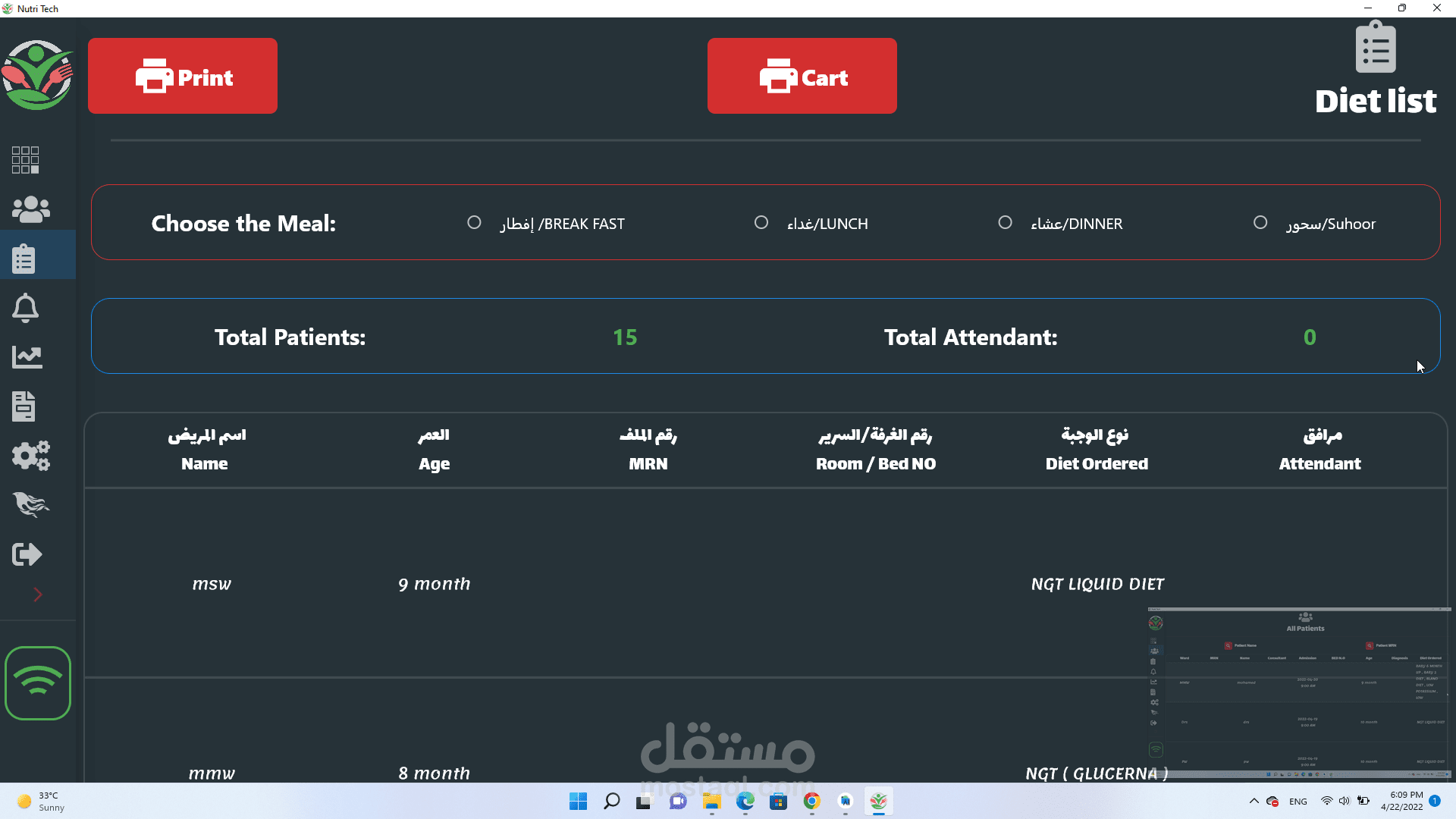Open the patients group icon in sidebar
1456x819 pixels.
(30, 209)
